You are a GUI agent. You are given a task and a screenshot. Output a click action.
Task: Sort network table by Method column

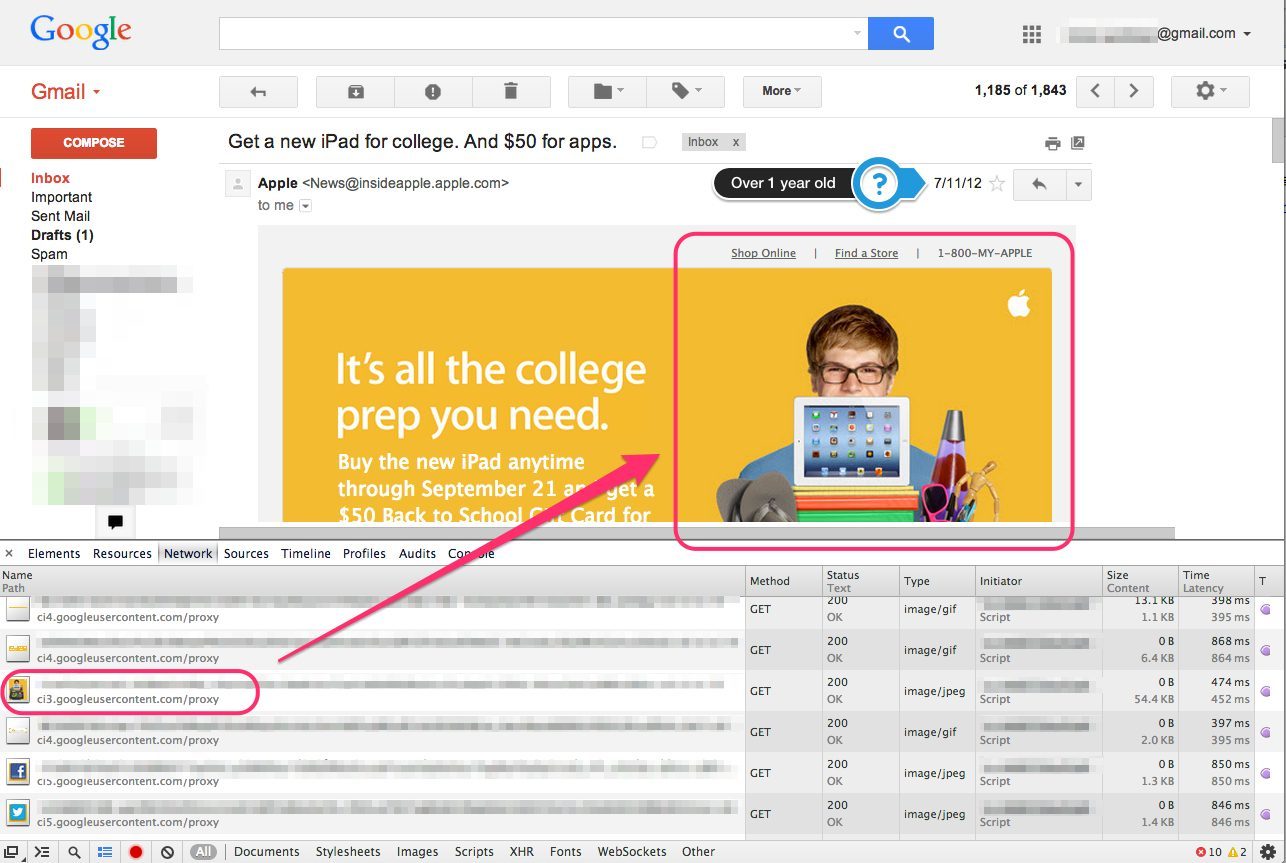783,581
